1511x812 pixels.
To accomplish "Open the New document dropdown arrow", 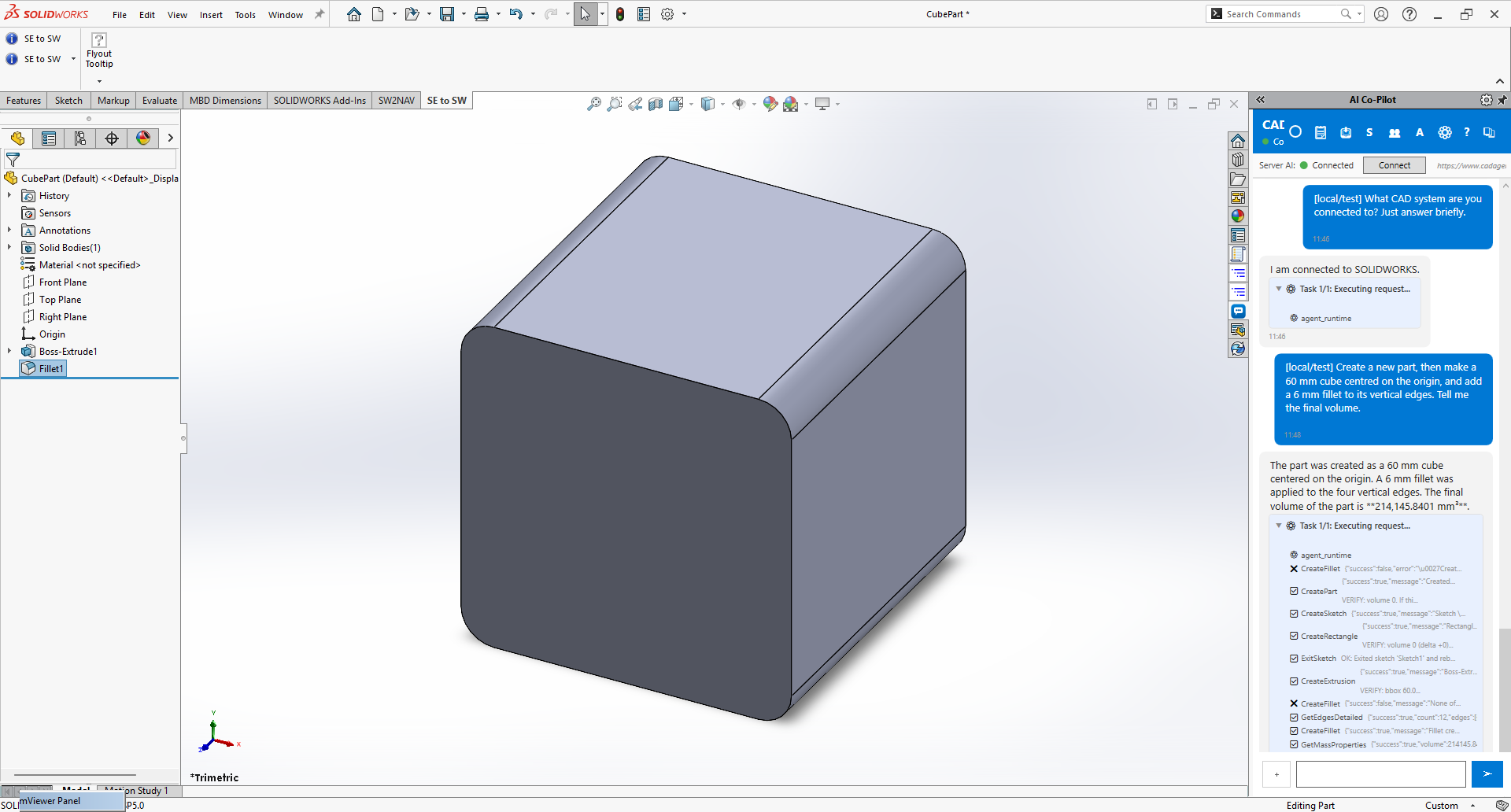I will 393,14.
